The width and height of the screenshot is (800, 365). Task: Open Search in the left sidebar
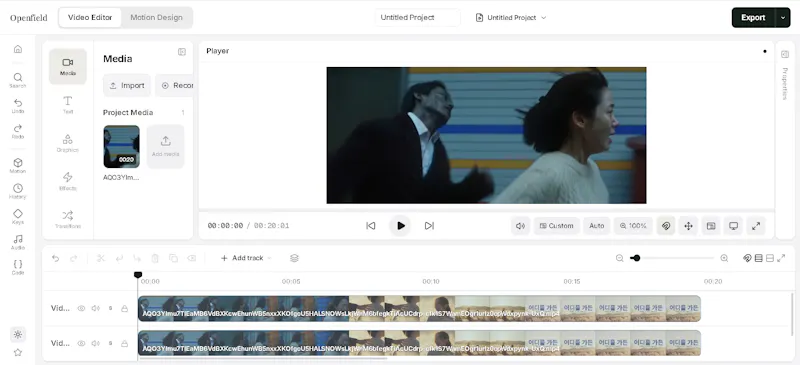point(18,80)
